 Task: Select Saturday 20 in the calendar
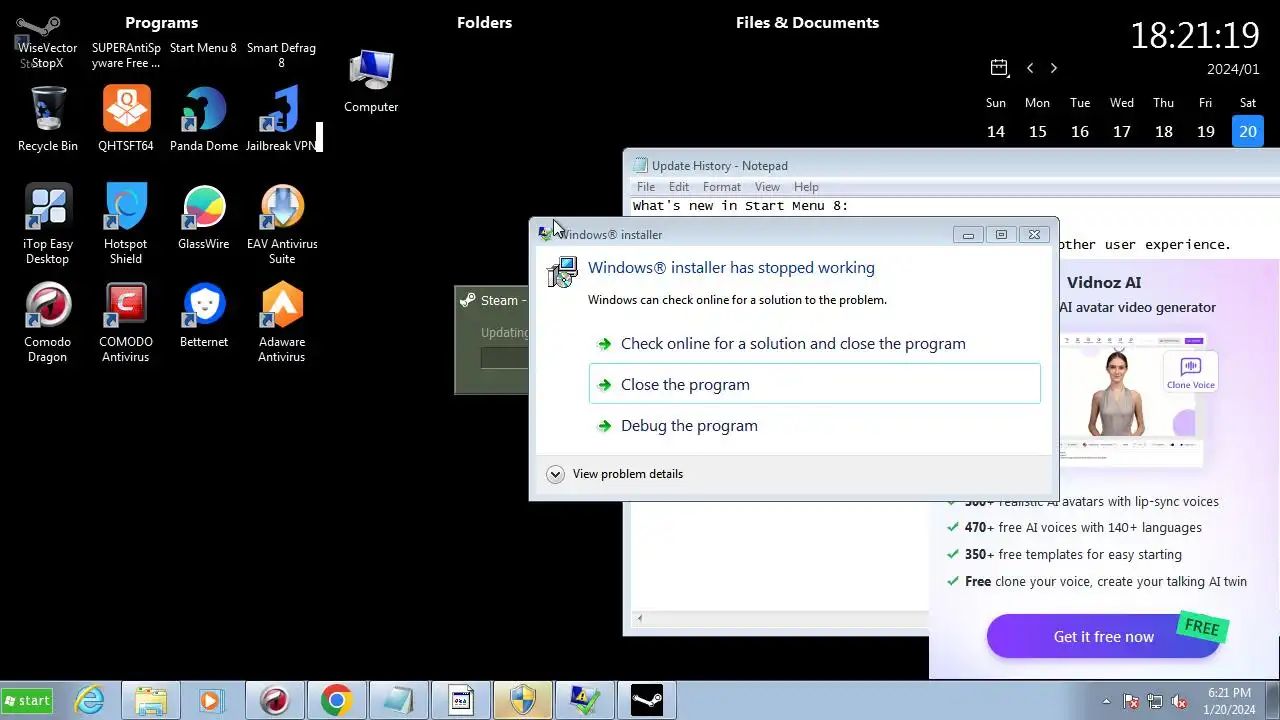coord(1248,131)
